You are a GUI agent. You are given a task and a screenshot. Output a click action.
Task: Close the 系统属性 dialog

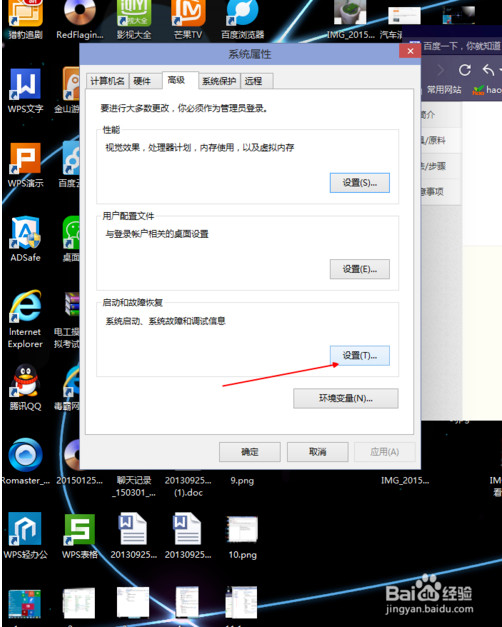[x=410, y=51]
